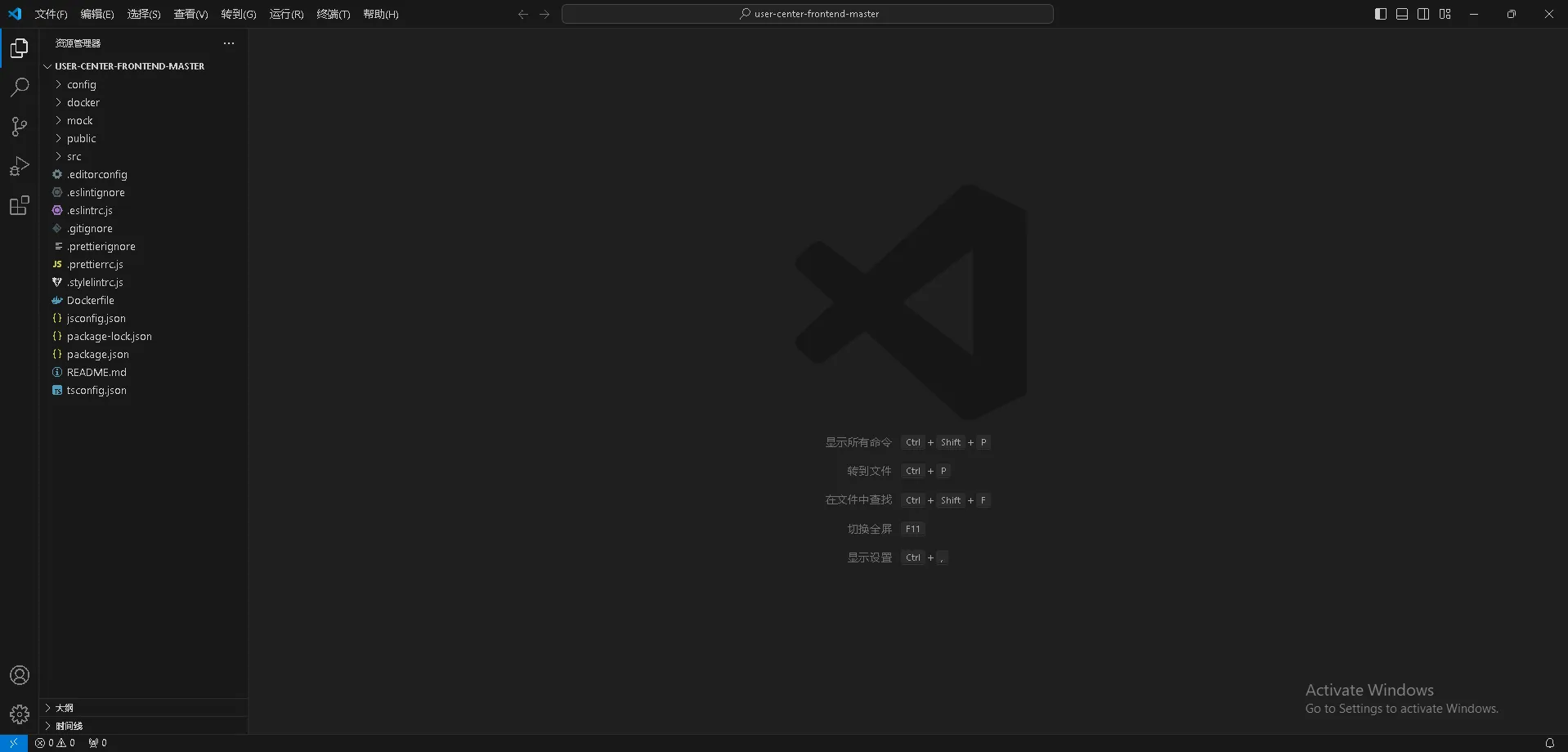Expand the mock folder
This screenshot has width=1568, height=752.
click(x=144, y=120)
